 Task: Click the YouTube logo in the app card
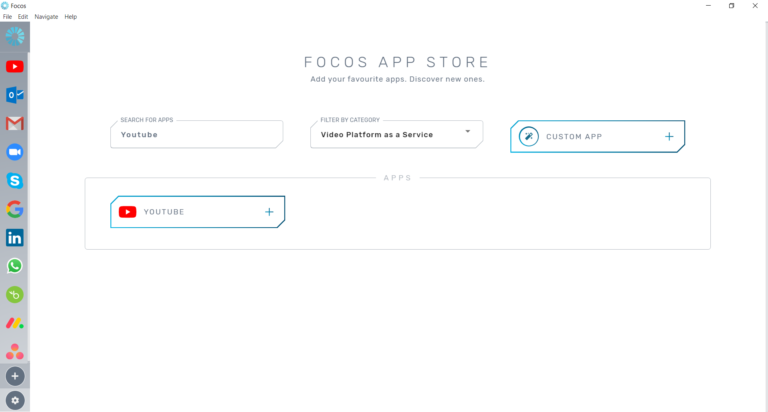coord(127,212)
